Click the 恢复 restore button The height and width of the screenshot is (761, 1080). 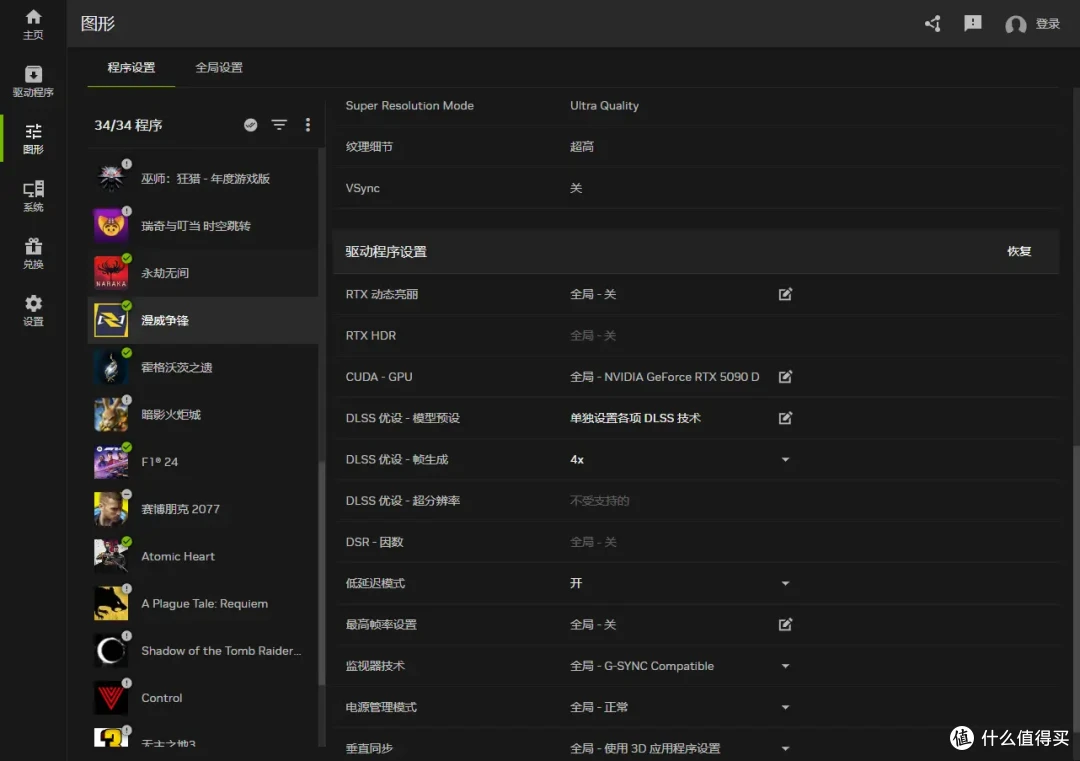1019,251
